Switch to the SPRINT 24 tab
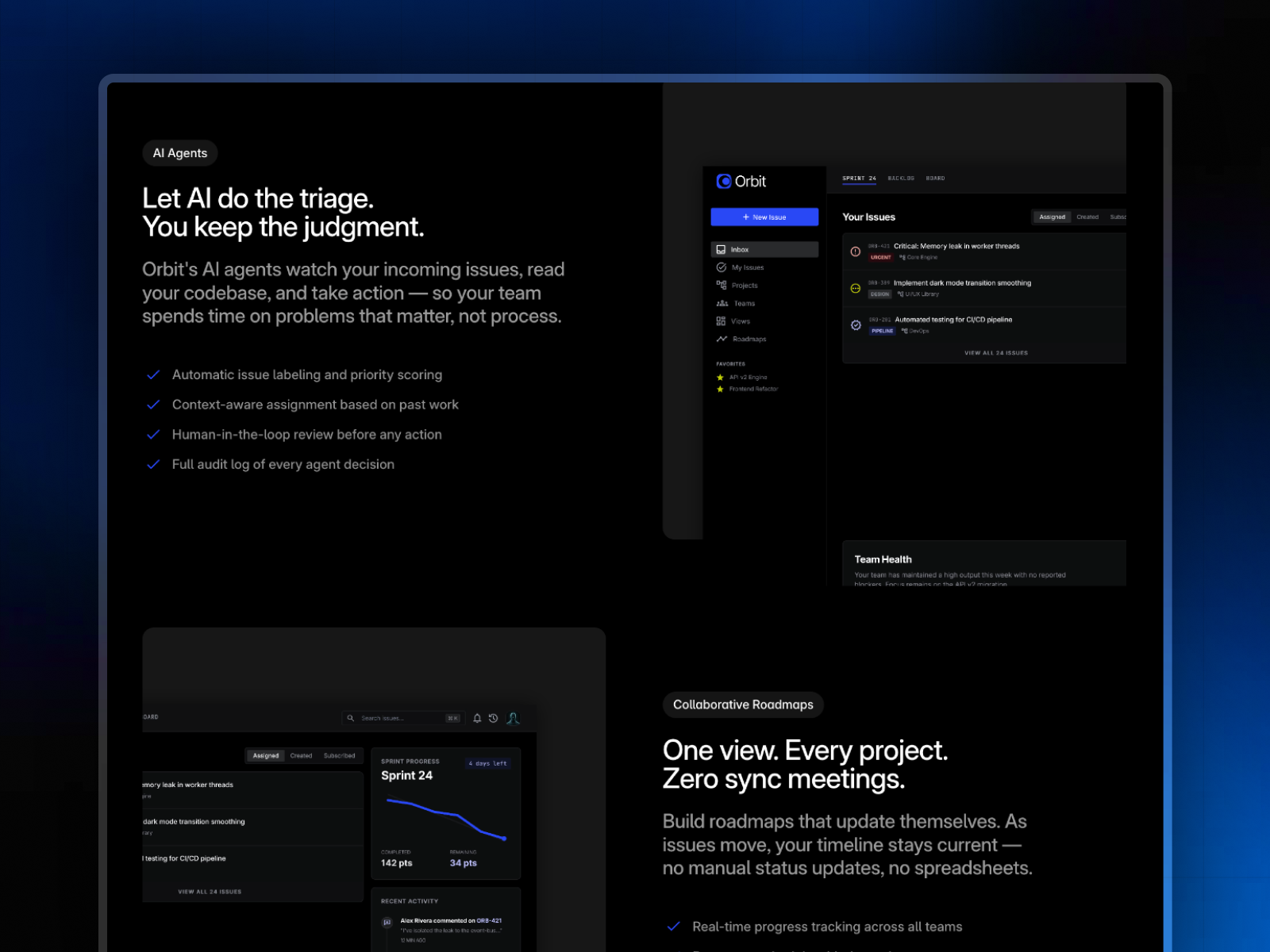 coord(859,178)
